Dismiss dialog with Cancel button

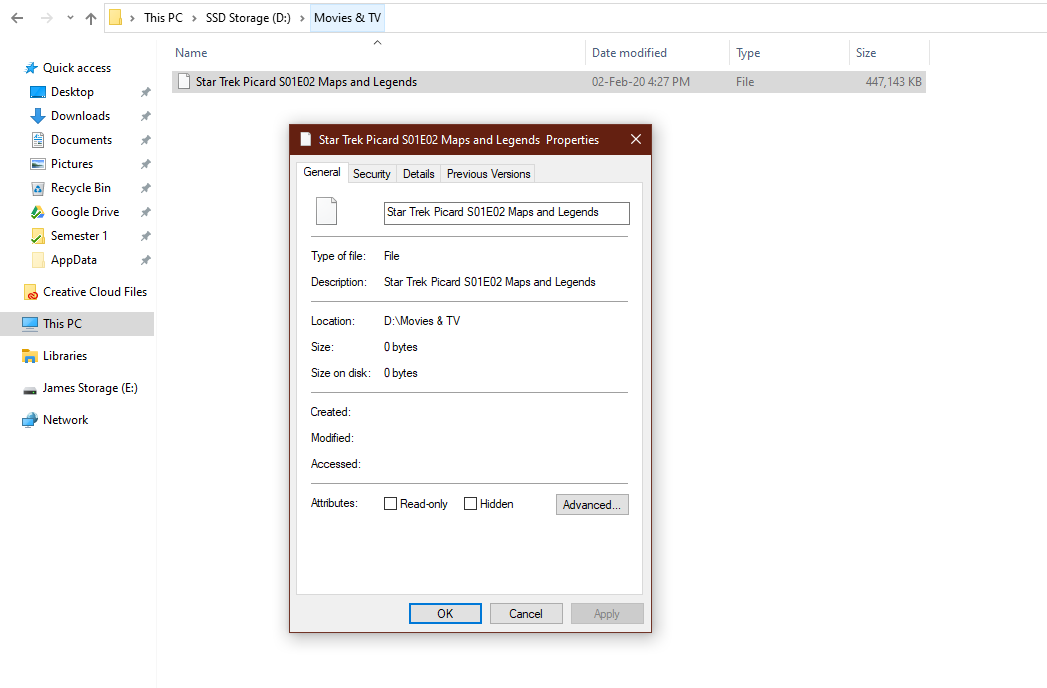(526, 614)
